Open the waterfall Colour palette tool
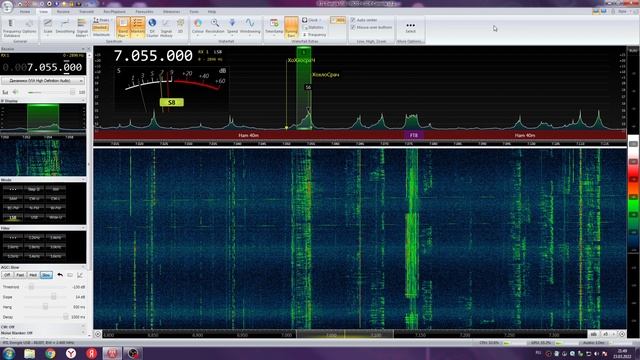This screenshot has width=640, height=360. coord(198,26)
